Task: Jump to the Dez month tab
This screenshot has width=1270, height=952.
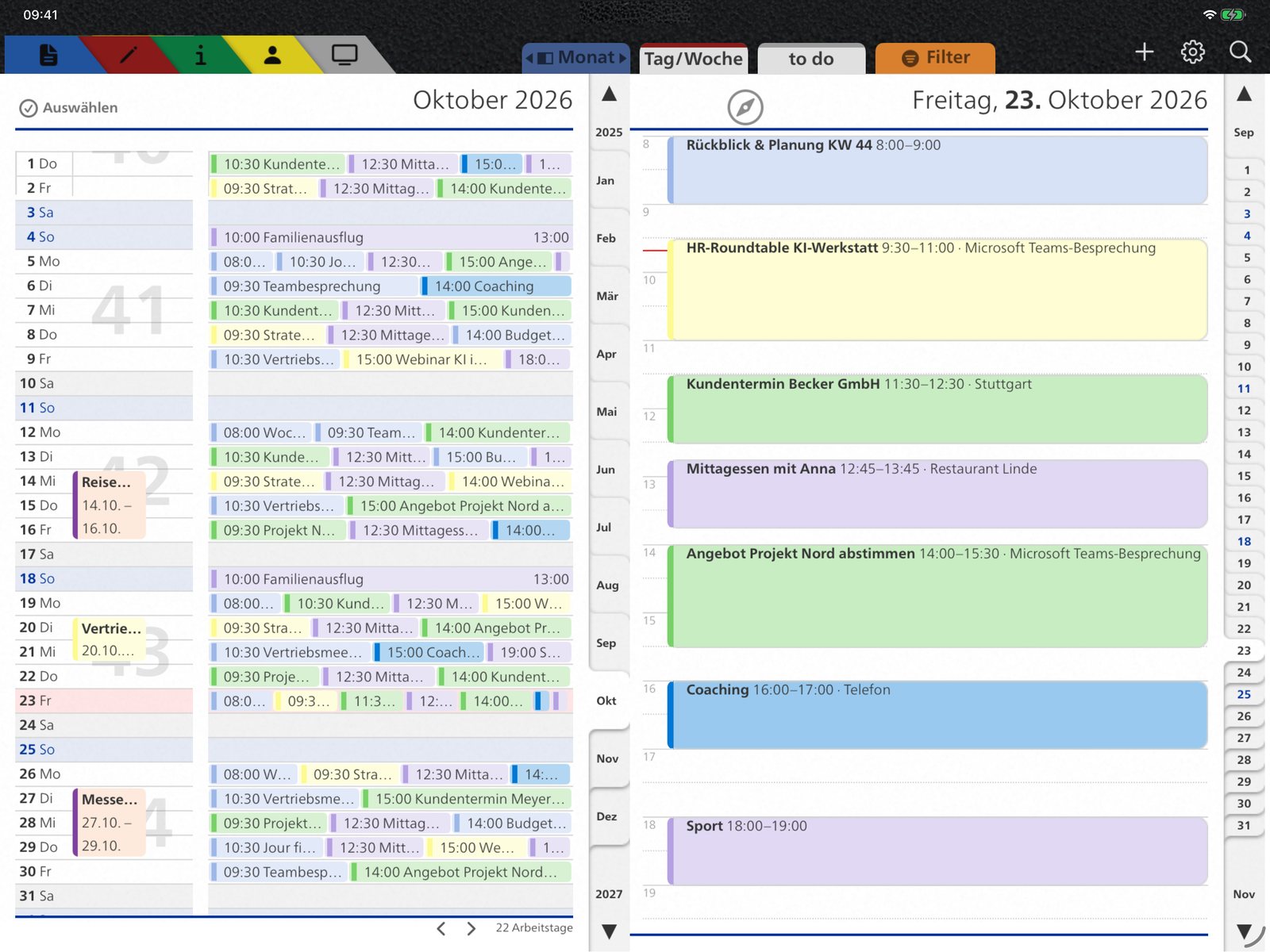Action: 606,816
